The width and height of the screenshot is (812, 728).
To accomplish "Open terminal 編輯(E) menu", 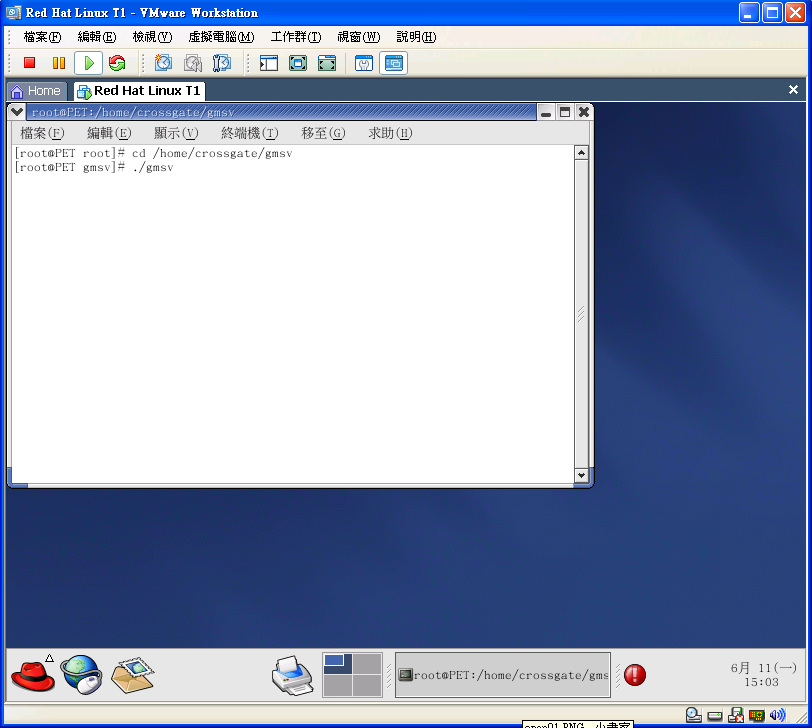I will (x=109, y=133).
